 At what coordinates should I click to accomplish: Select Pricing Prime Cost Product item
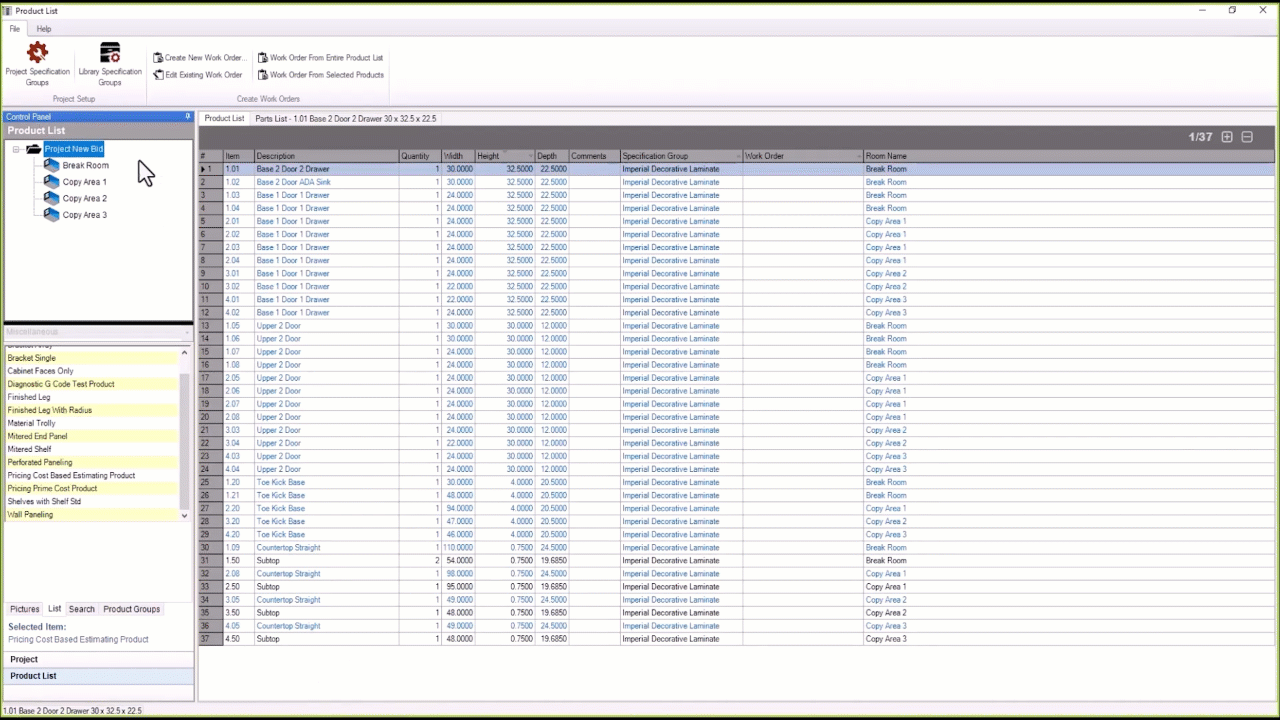(x=92, y=488)
